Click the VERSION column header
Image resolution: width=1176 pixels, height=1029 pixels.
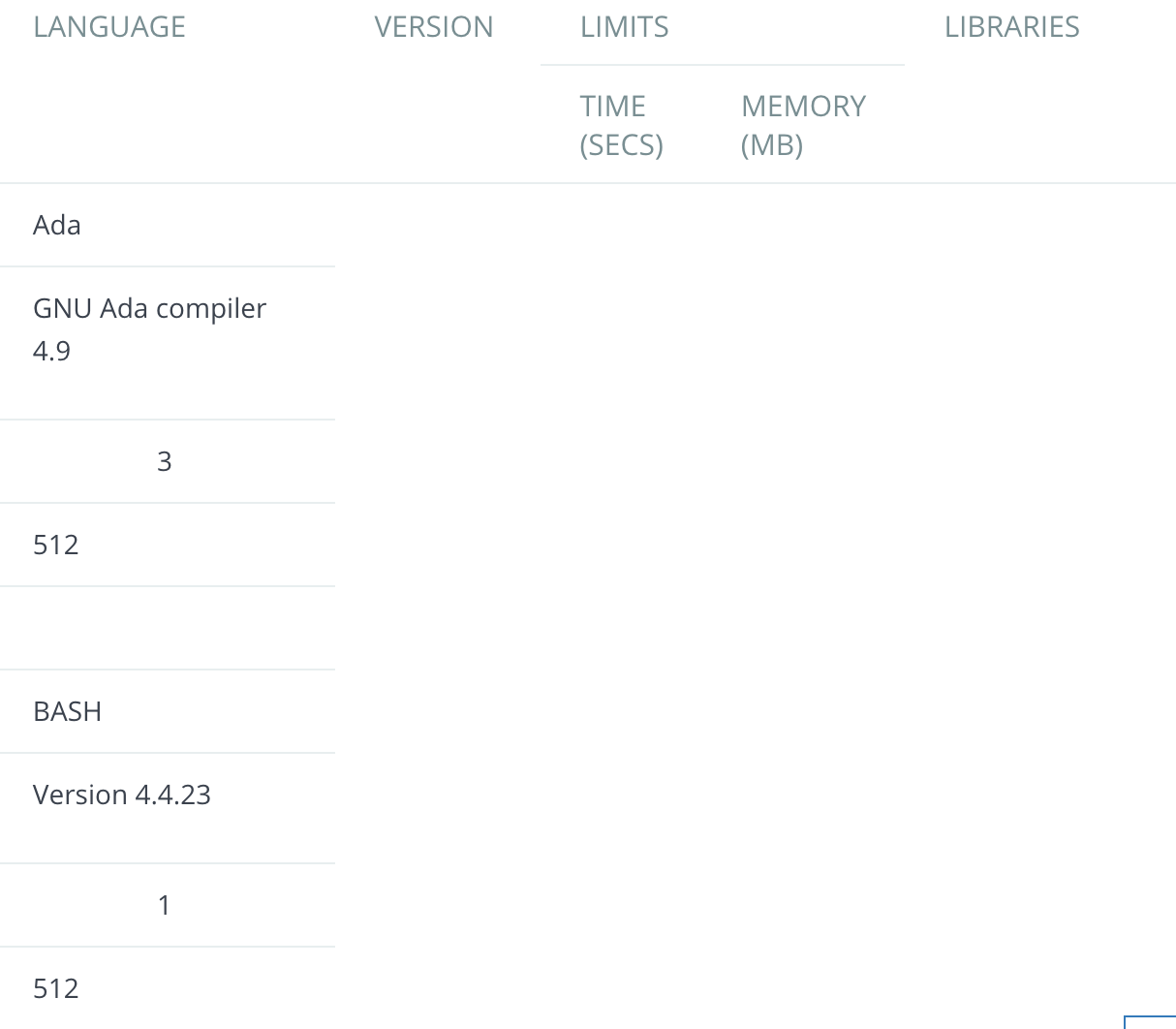tap(434, 27)
